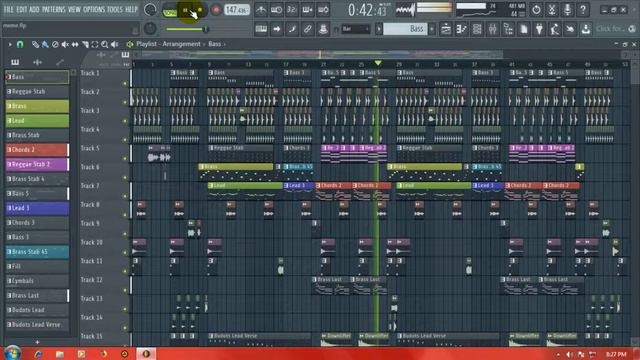The width and height of the screenshot is (640, 360).
Task: Click the help question mark icon
Action: (x=583, y=9)
